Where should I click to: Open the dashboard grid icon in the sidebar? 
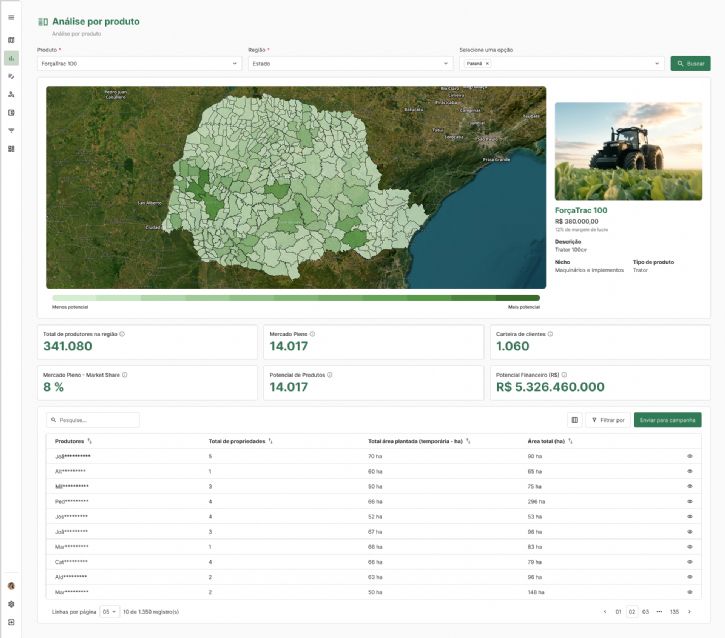click(11, 149)
